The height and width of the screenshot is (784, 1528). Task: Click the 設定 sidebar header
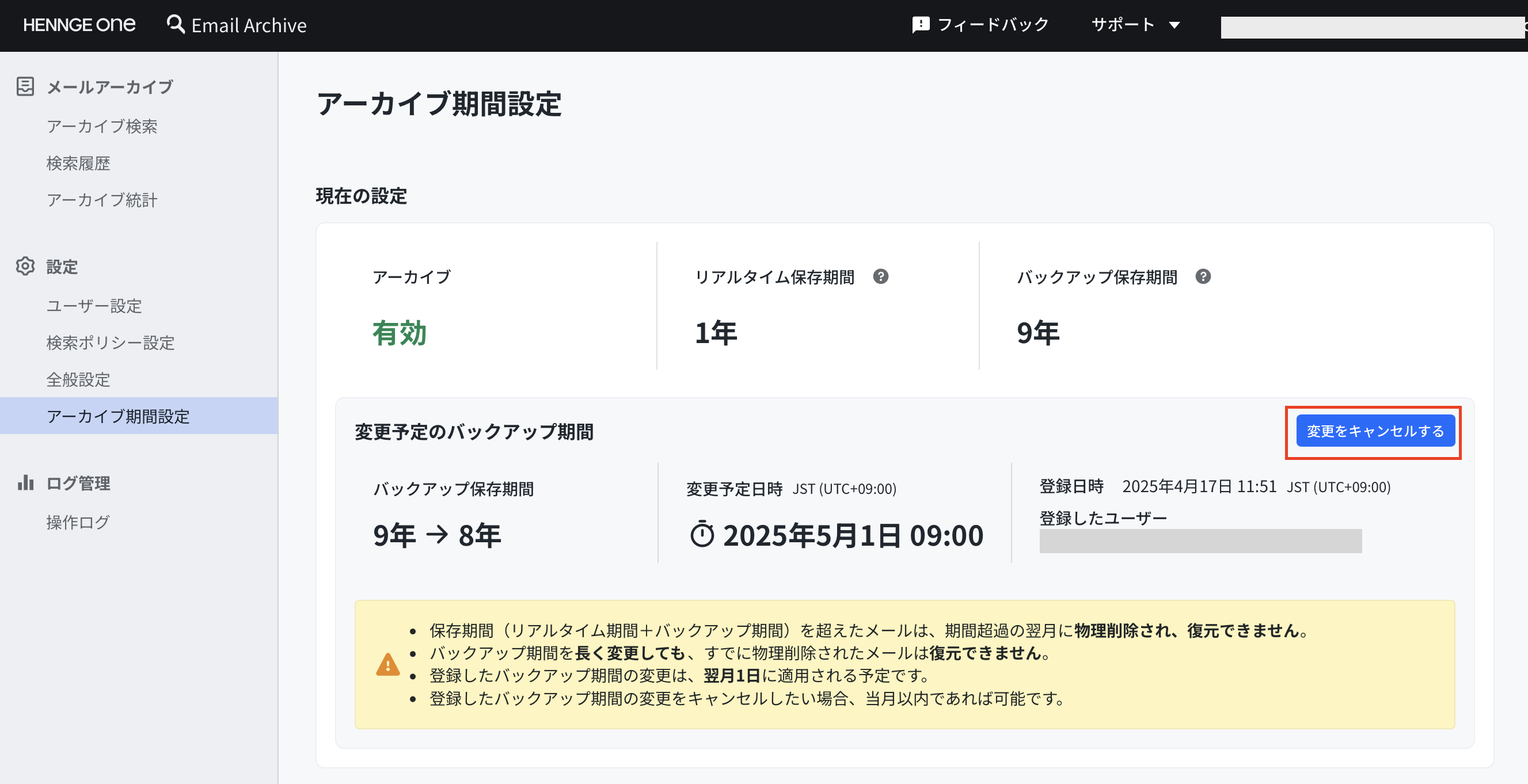62,267
